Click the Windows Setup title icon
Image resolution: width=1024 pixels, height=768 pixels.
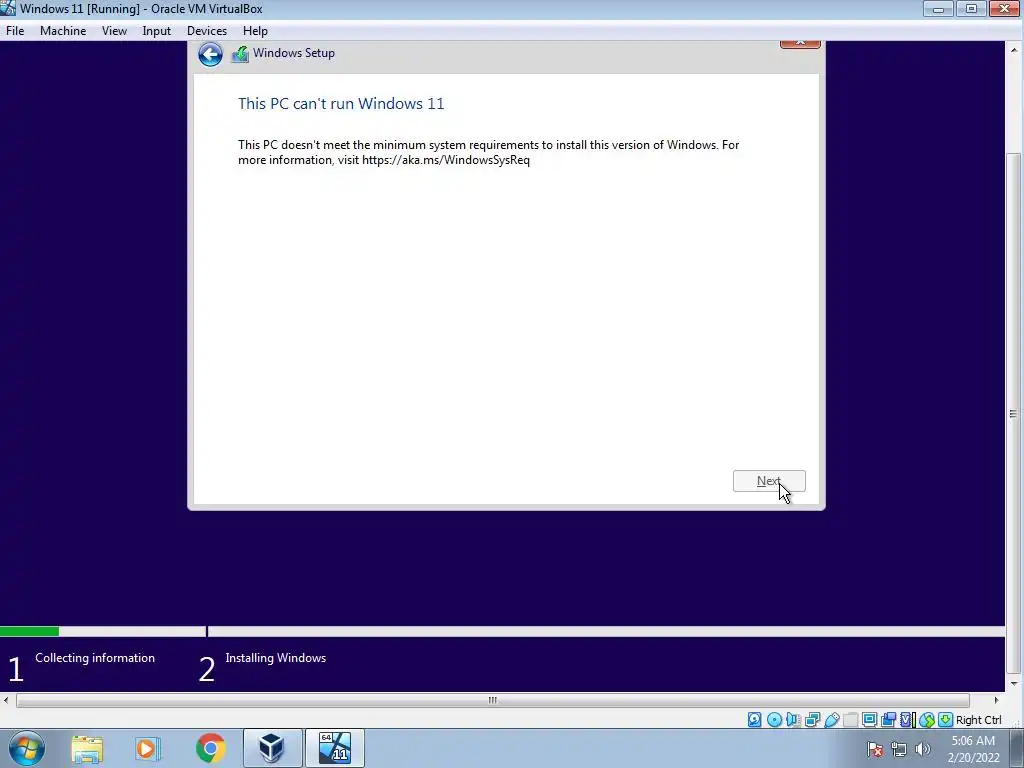tap(240, 54)
